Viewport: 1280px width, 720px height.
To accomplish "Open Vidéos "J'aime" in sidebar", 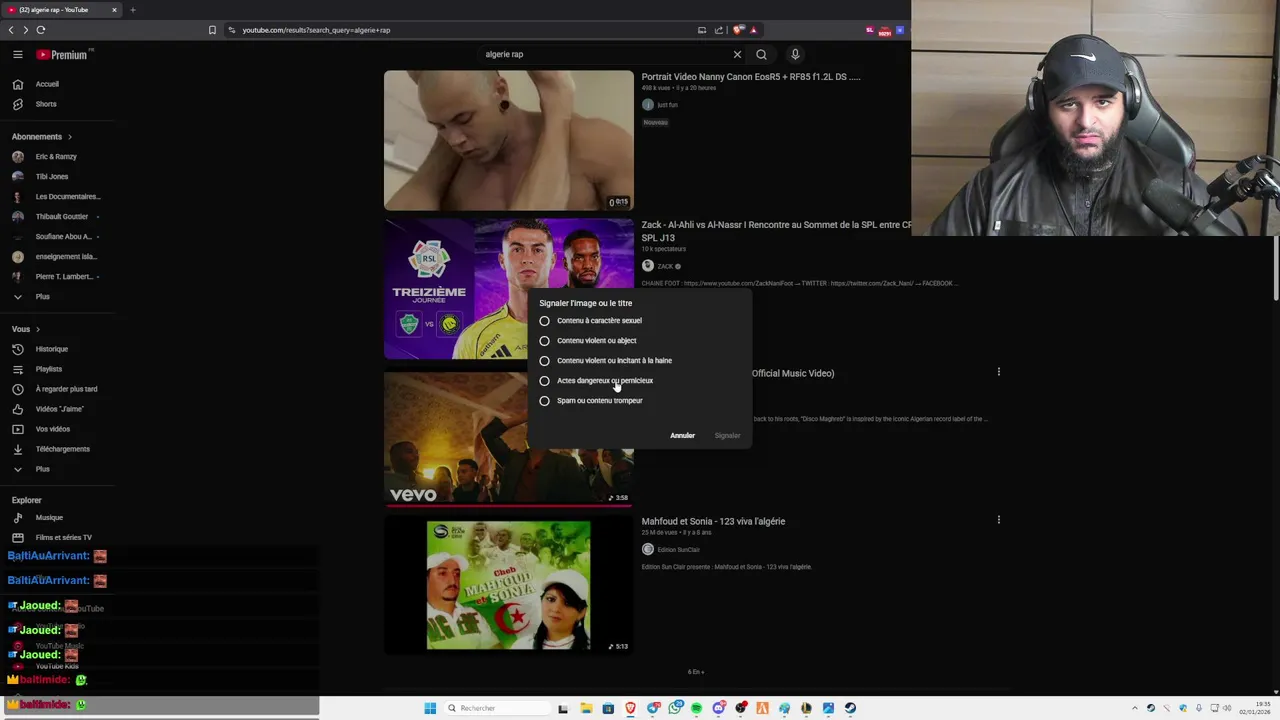I will (x=58, y=409).
